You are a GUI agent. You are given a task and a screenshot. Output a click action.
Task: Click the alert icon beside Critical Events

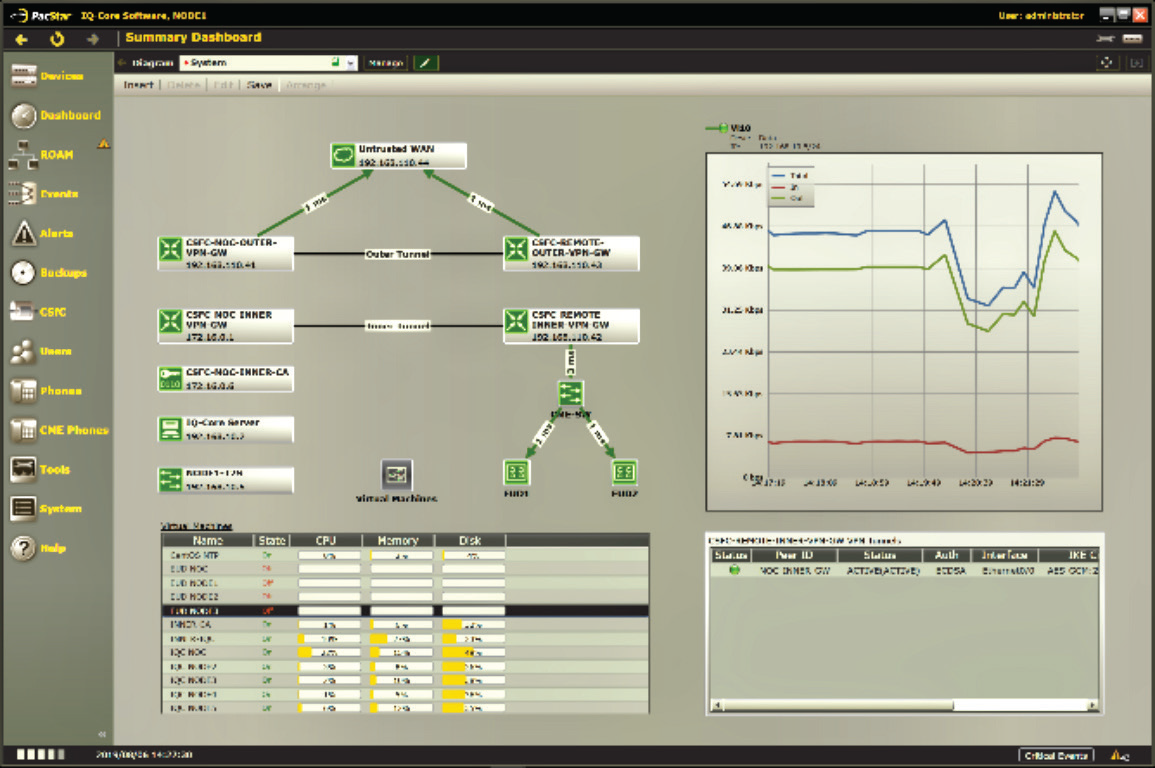click(1120, 755)
